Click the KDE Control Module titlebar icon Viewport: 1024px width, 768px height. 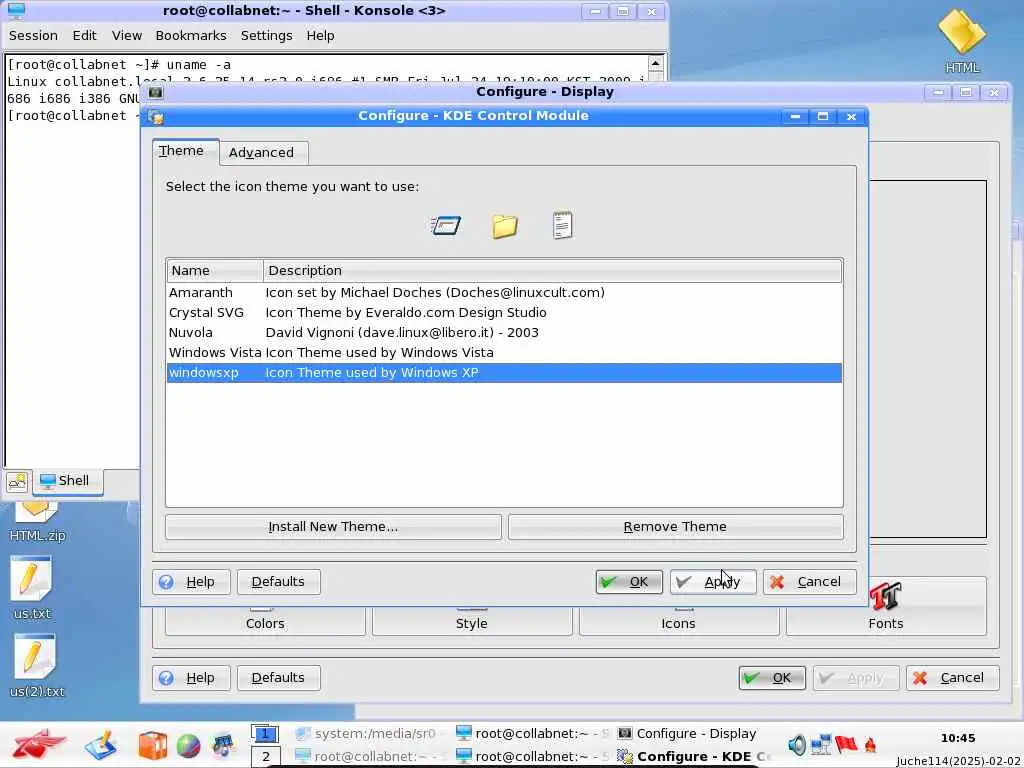(156, 117)
